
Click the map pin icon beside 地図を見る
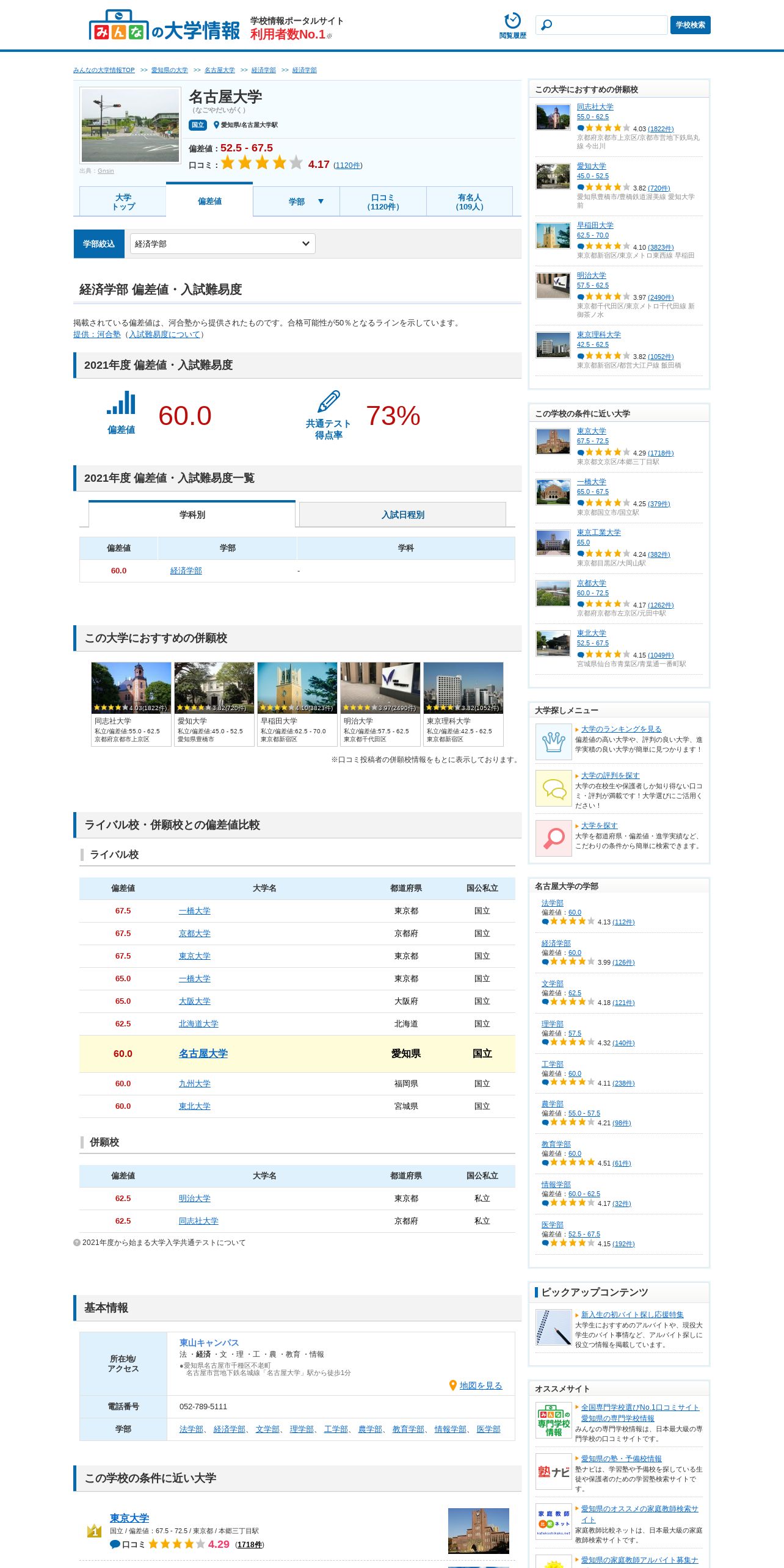point(452,1385)
